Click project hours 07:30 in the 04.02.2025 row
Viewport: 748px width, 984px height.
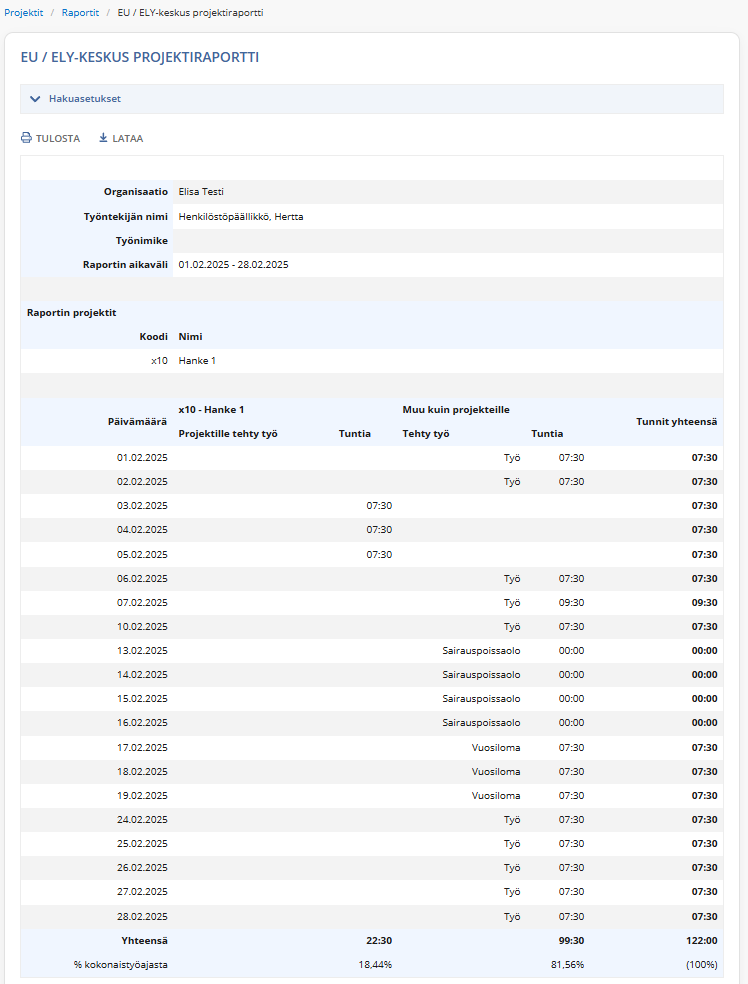pos(379,530)
